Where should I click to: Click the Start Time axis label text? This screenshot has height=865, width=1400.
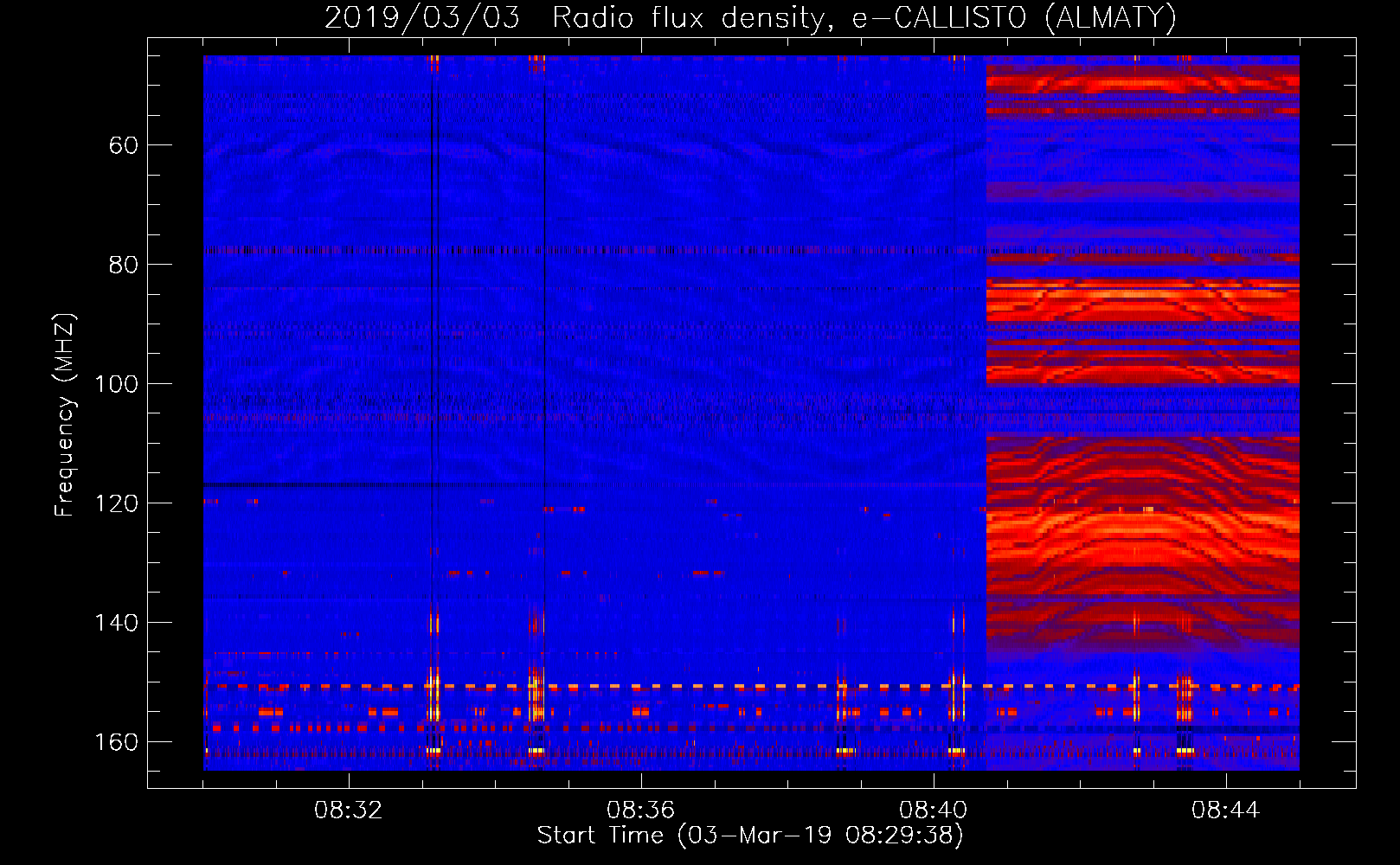point(750,836)
